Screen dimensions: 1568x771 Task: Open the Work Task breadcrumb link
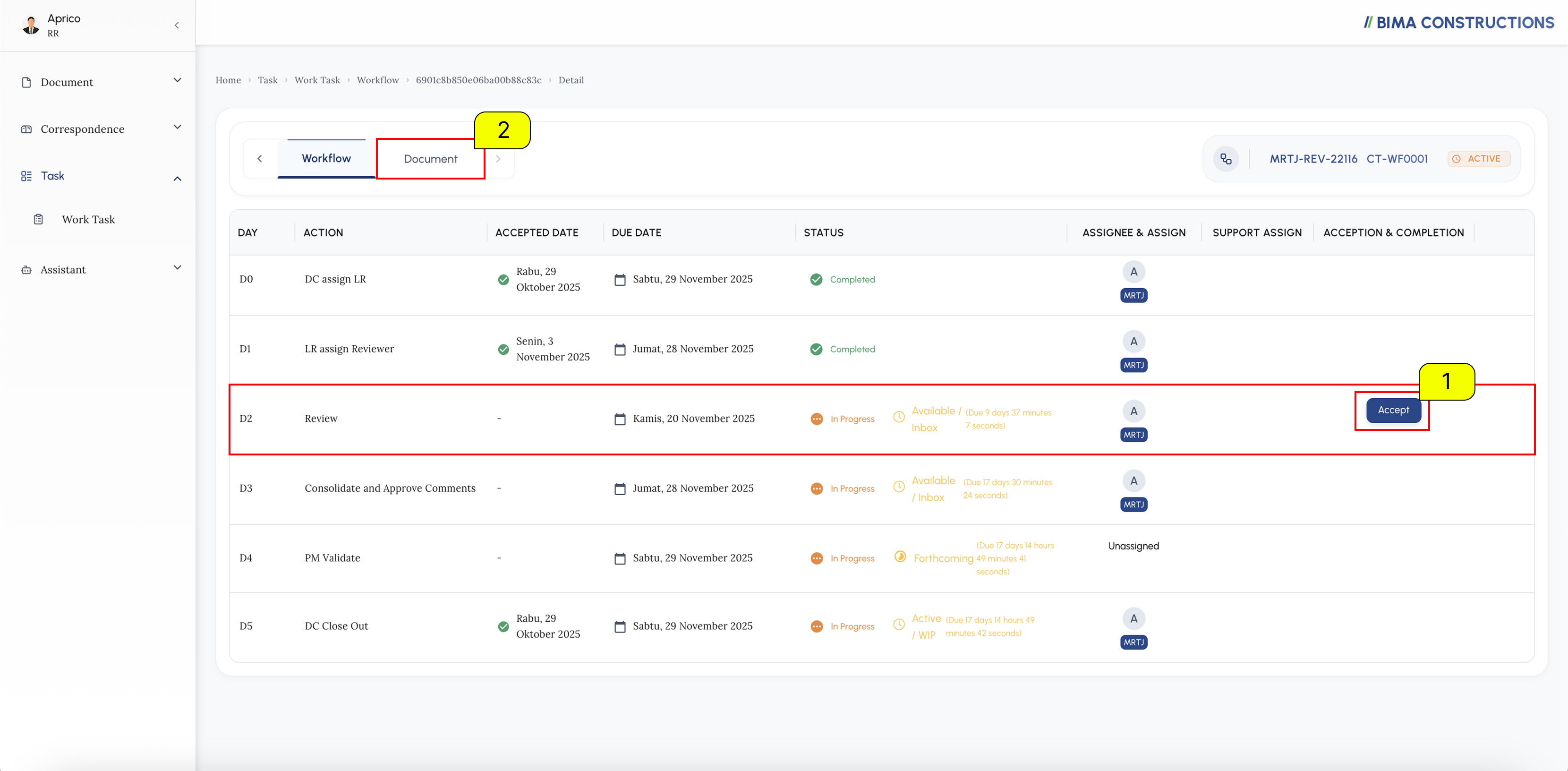[x=317, y=80]
